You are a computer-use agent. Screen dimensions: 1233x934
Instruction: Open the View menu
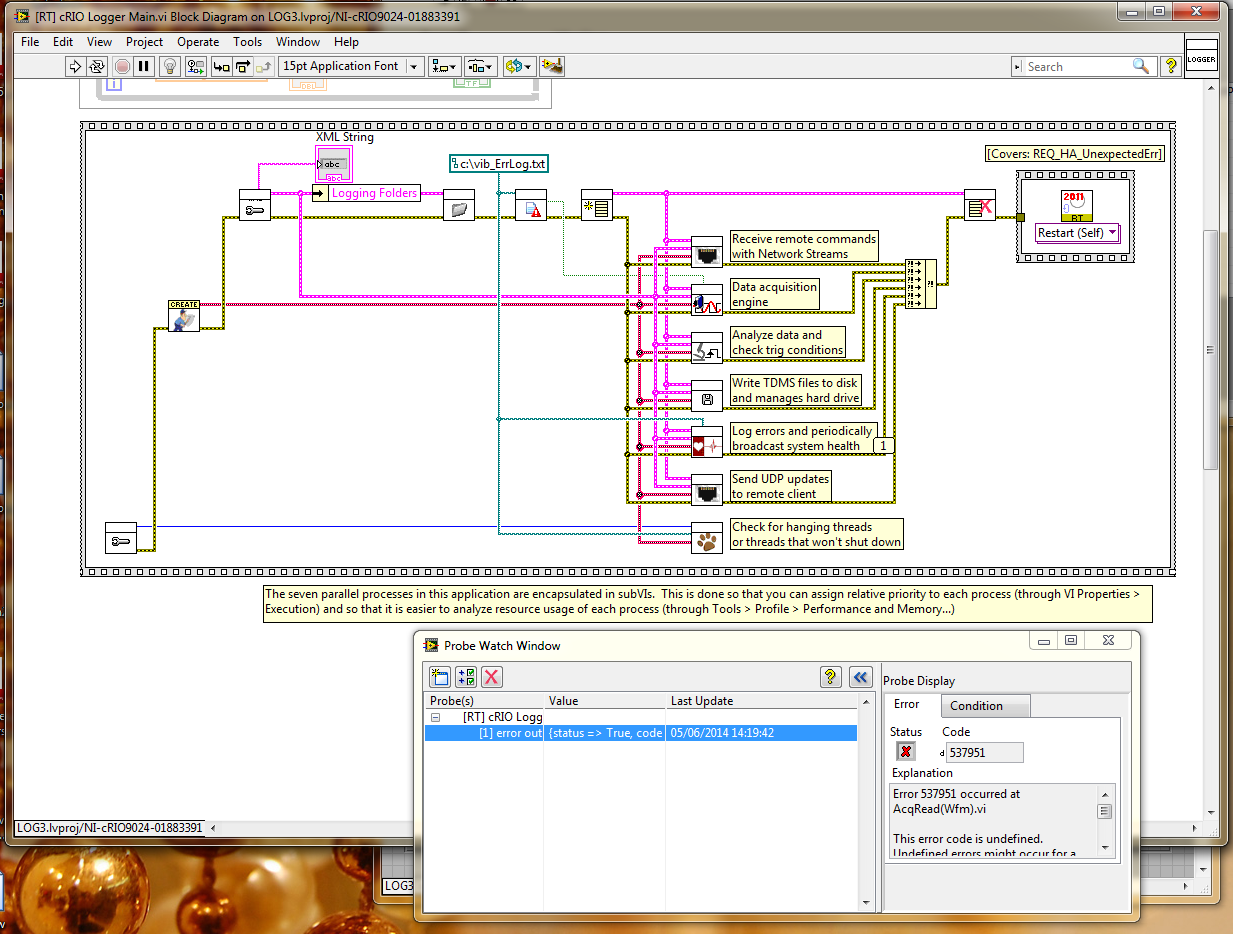(x=100, y=42)
